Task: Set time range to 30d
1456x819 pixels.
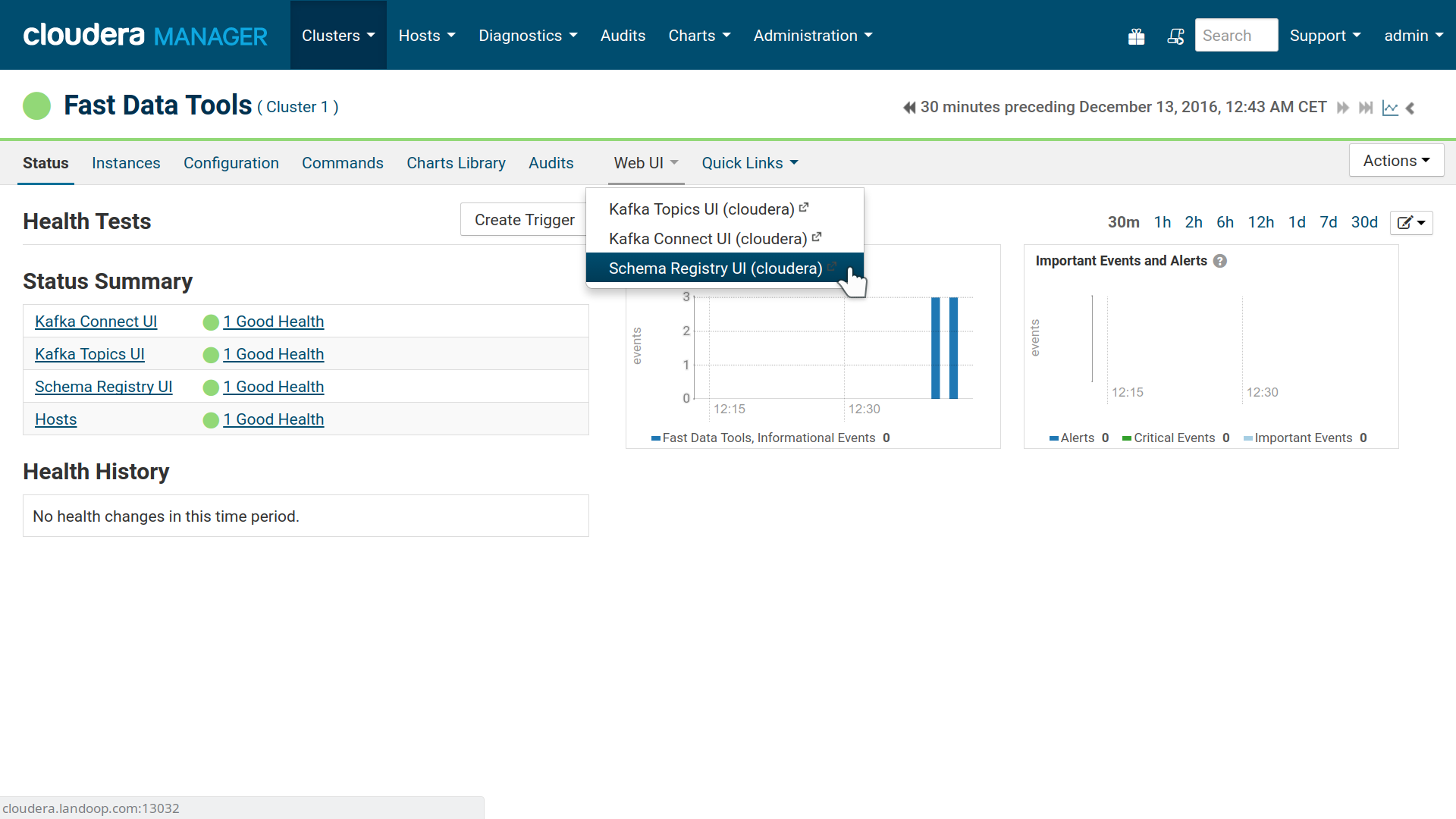Action: point(1364,222)
